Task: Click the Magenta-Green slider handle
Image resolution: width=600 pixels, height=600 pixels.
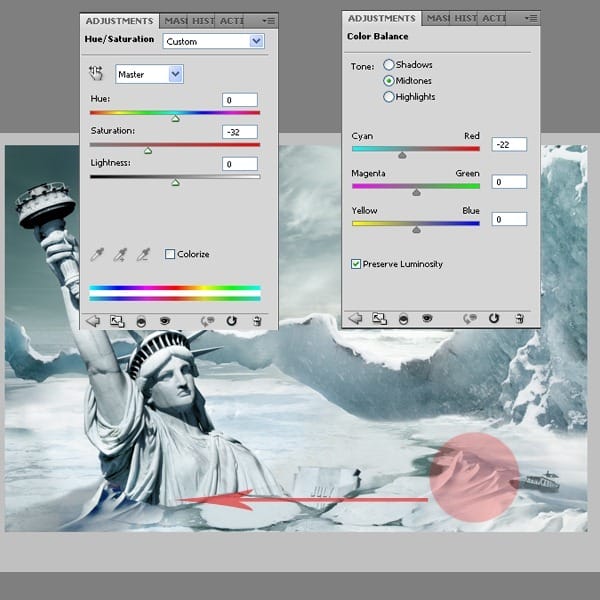Action: point(416,192)
